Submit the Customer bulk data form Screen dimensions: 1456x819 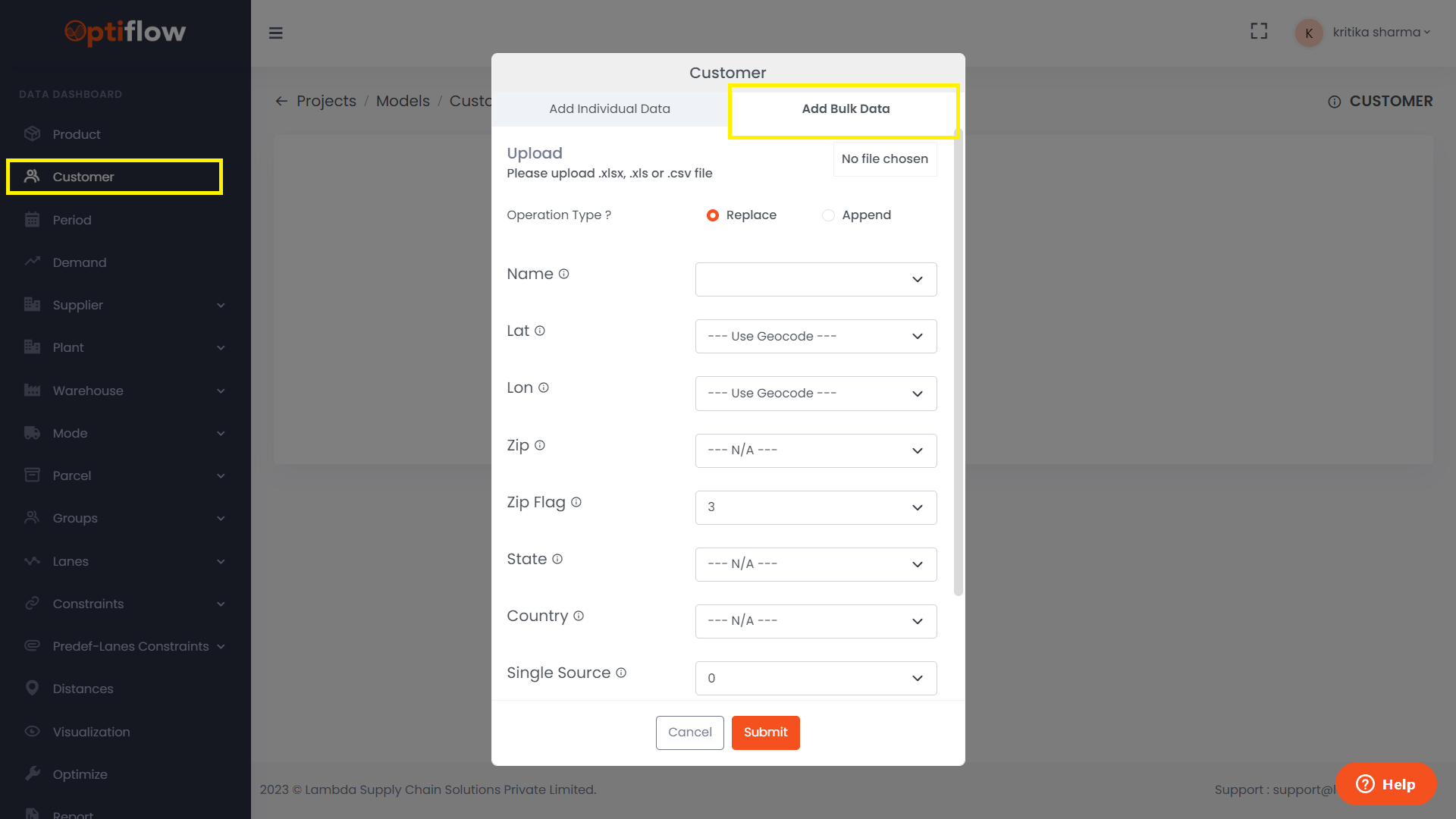point(765,733)
